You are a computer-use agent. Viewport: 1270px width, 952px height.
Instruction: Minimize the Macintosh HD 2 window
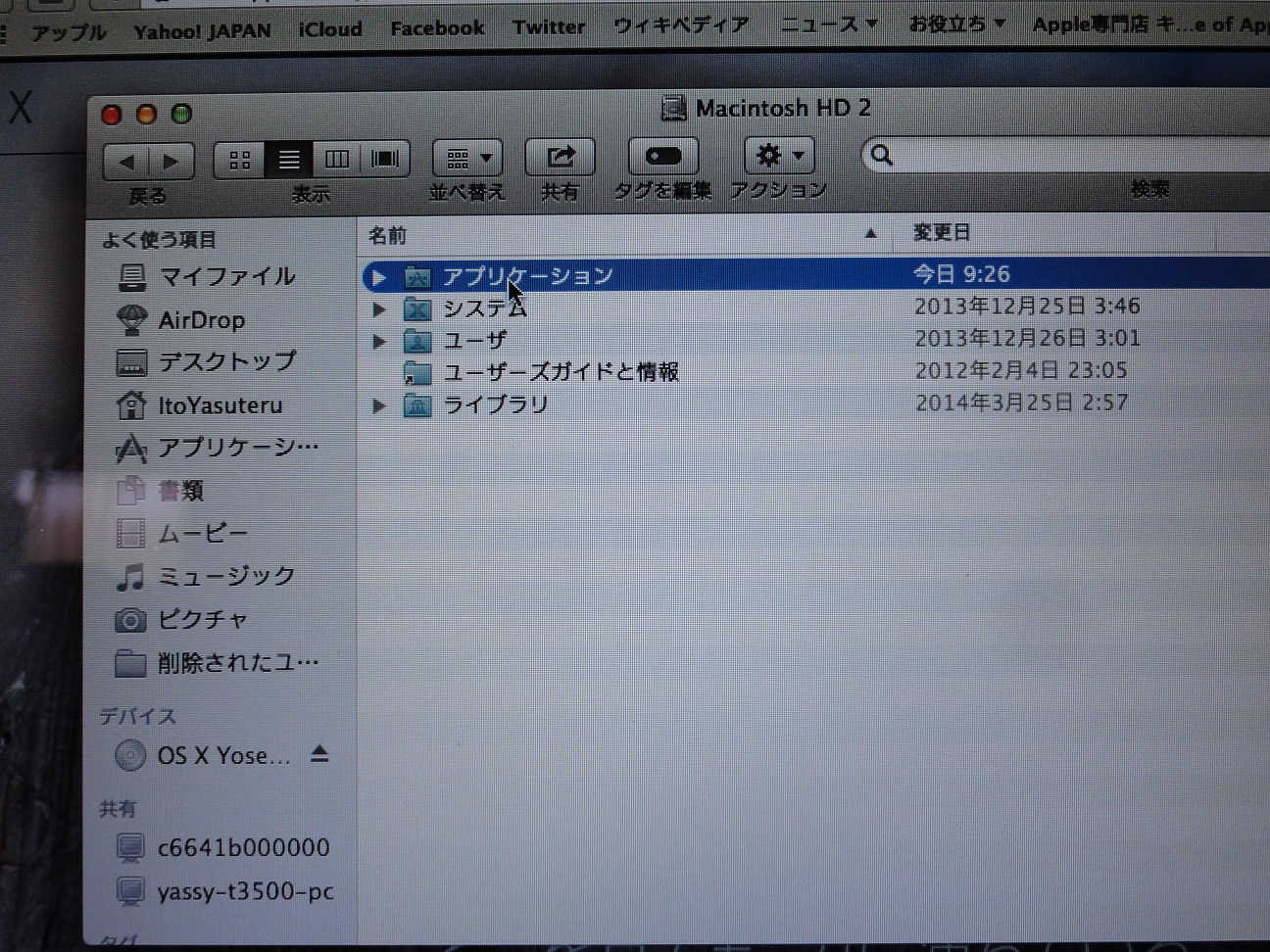coord(147,115)
